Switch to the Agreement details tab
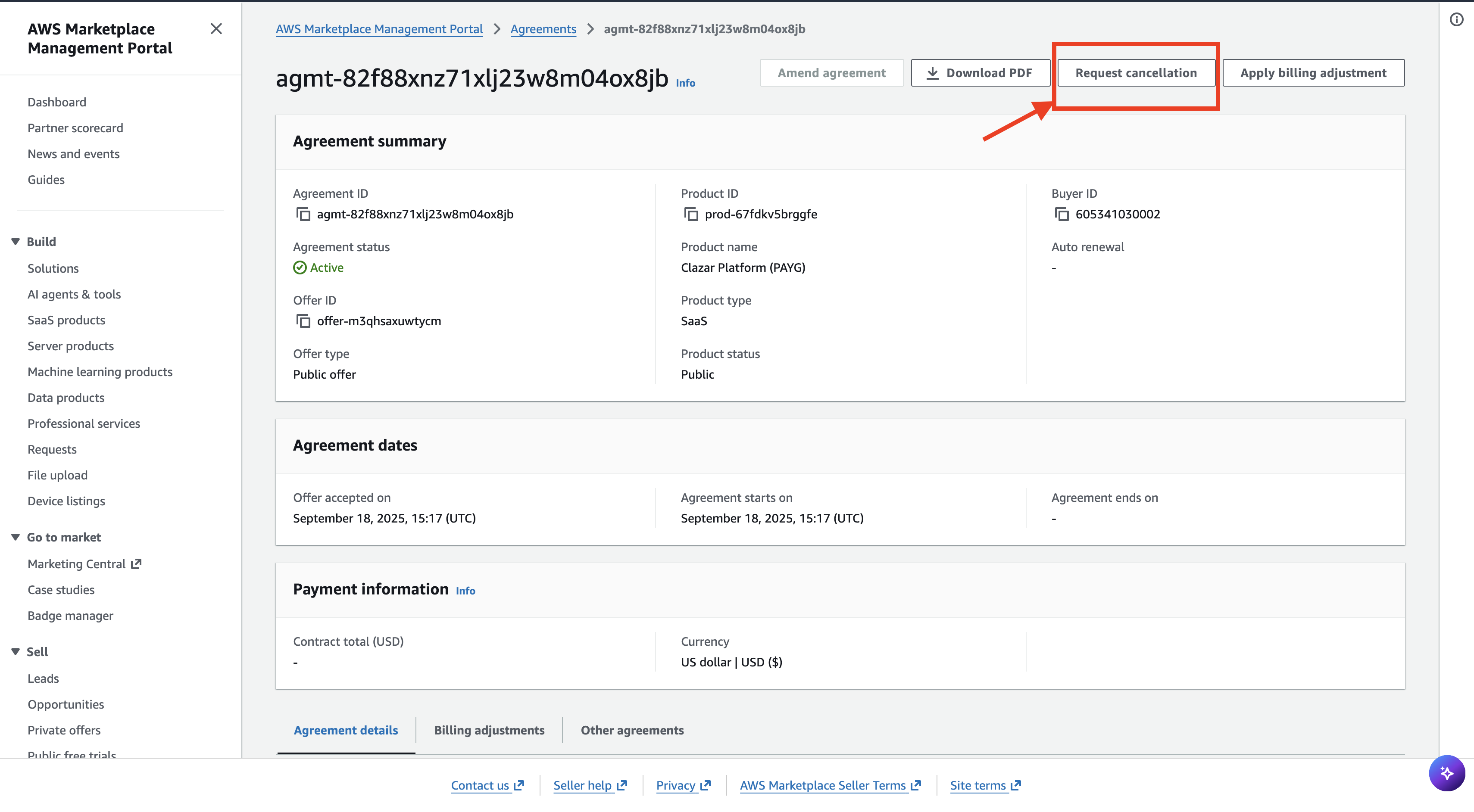The image size is (1474, 812). click(x=346, y=730)
